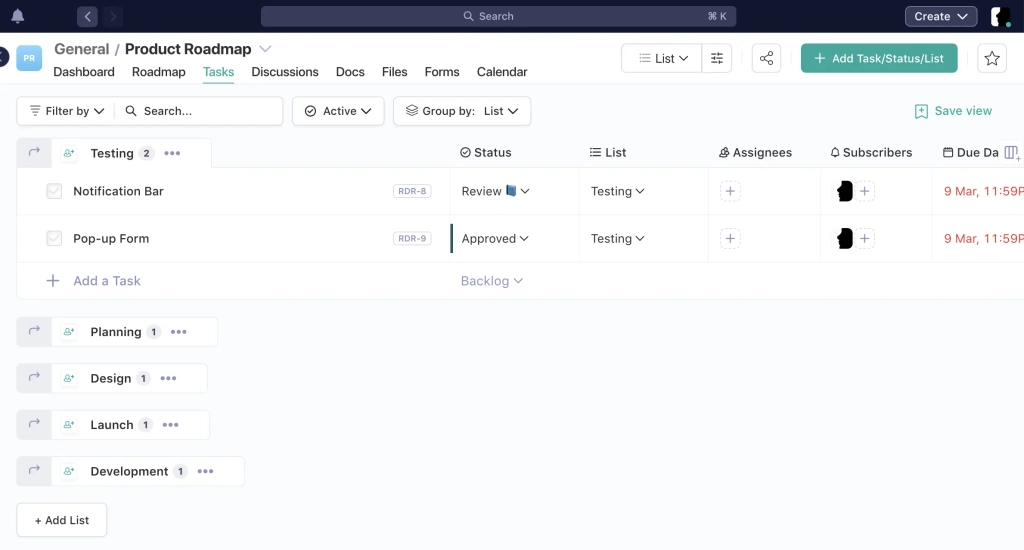Expand the Planning list arrow
The image size is (1024, 550).
(34, 331)
